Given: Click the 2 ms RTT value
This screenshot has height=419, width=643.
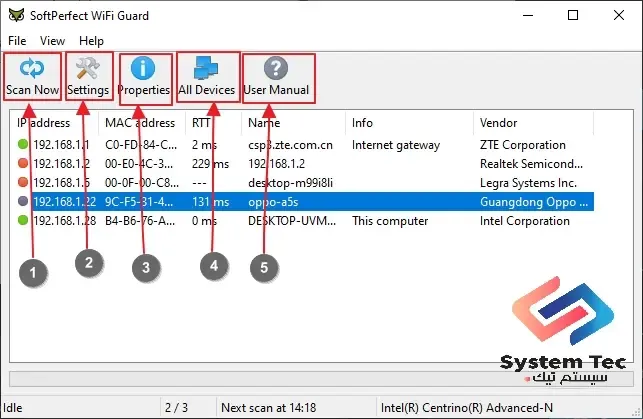Looking at the screenshot, I should click(204, 145).
